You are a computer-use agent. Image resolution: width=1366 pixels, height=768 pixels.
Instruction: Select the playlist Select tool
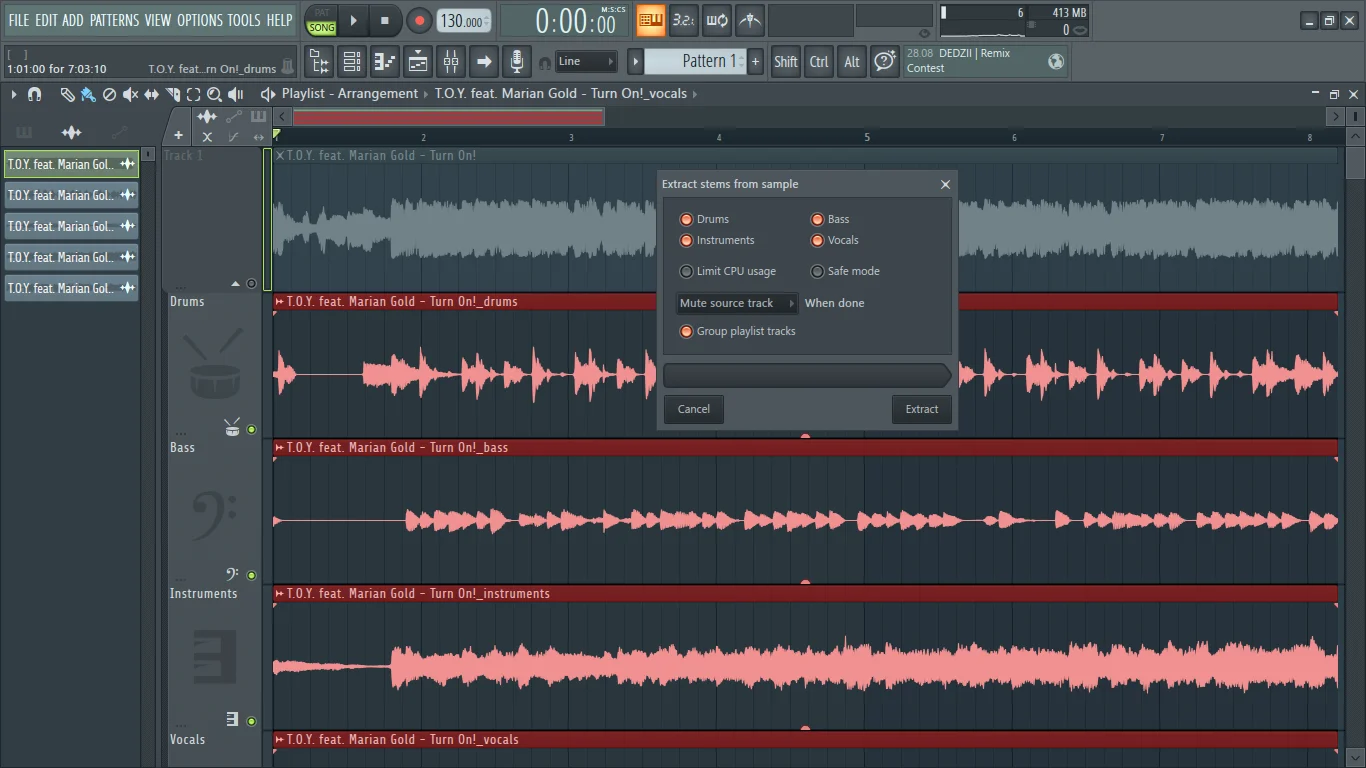[193, 94]
